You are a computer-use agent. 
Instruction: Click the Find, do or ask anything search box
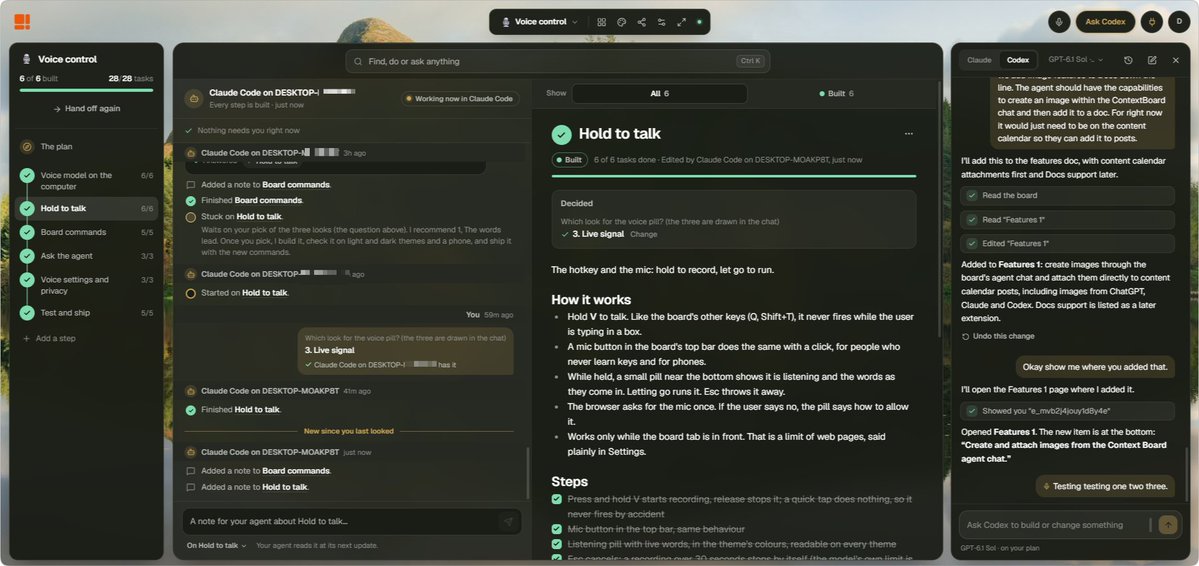[557, 61]
